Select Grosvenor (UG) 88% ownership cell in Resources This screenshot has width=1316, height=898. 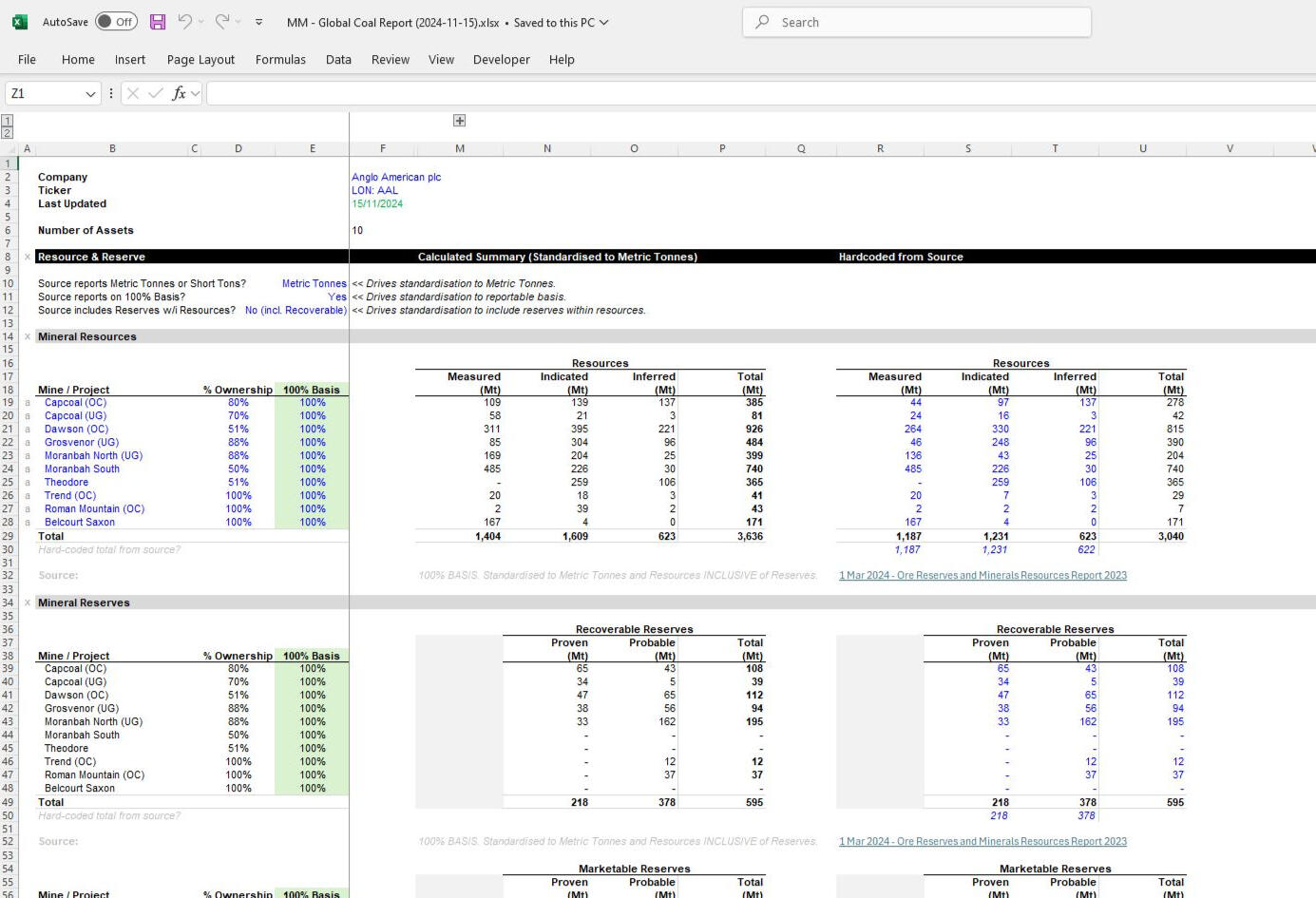238,442
